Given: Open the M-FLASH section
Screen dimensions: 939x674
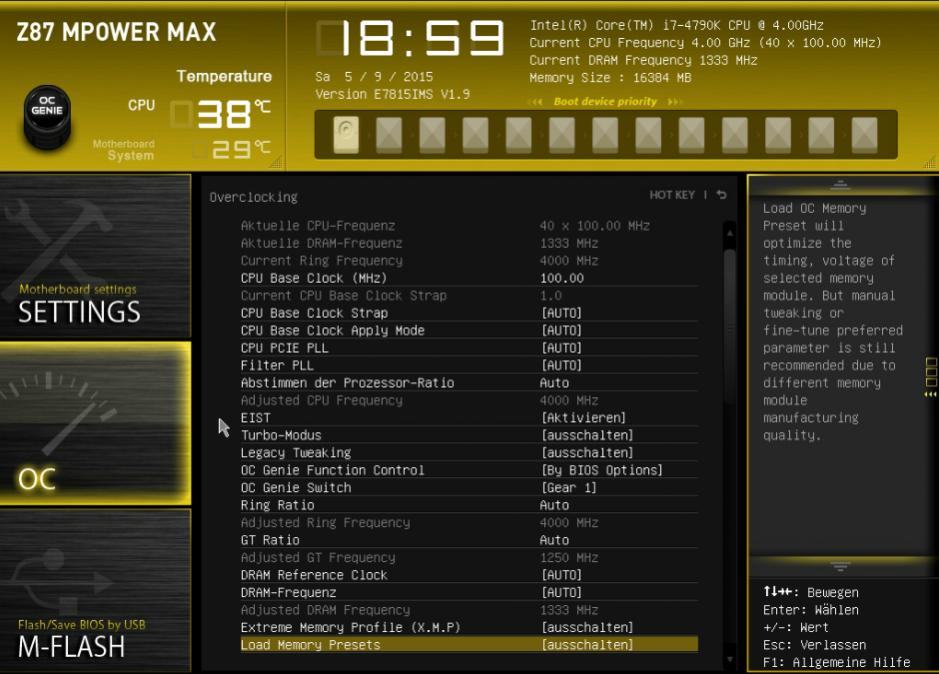Looking at the screenshot, I should [95, 590].
